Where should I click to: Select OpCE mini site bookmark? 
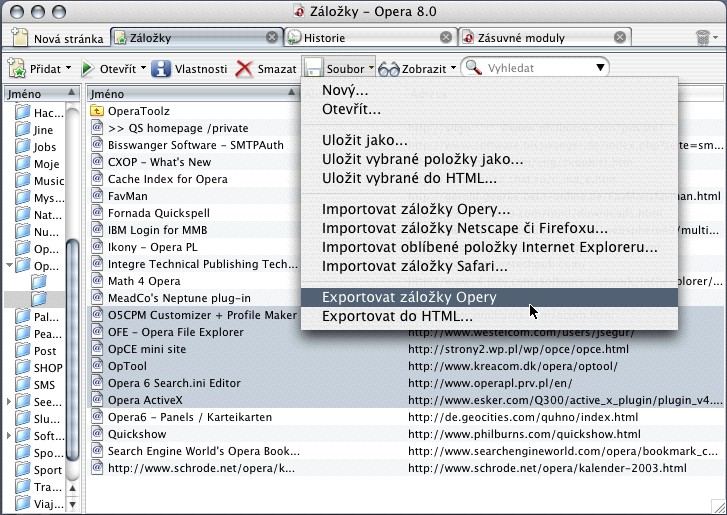click(407, 349)
